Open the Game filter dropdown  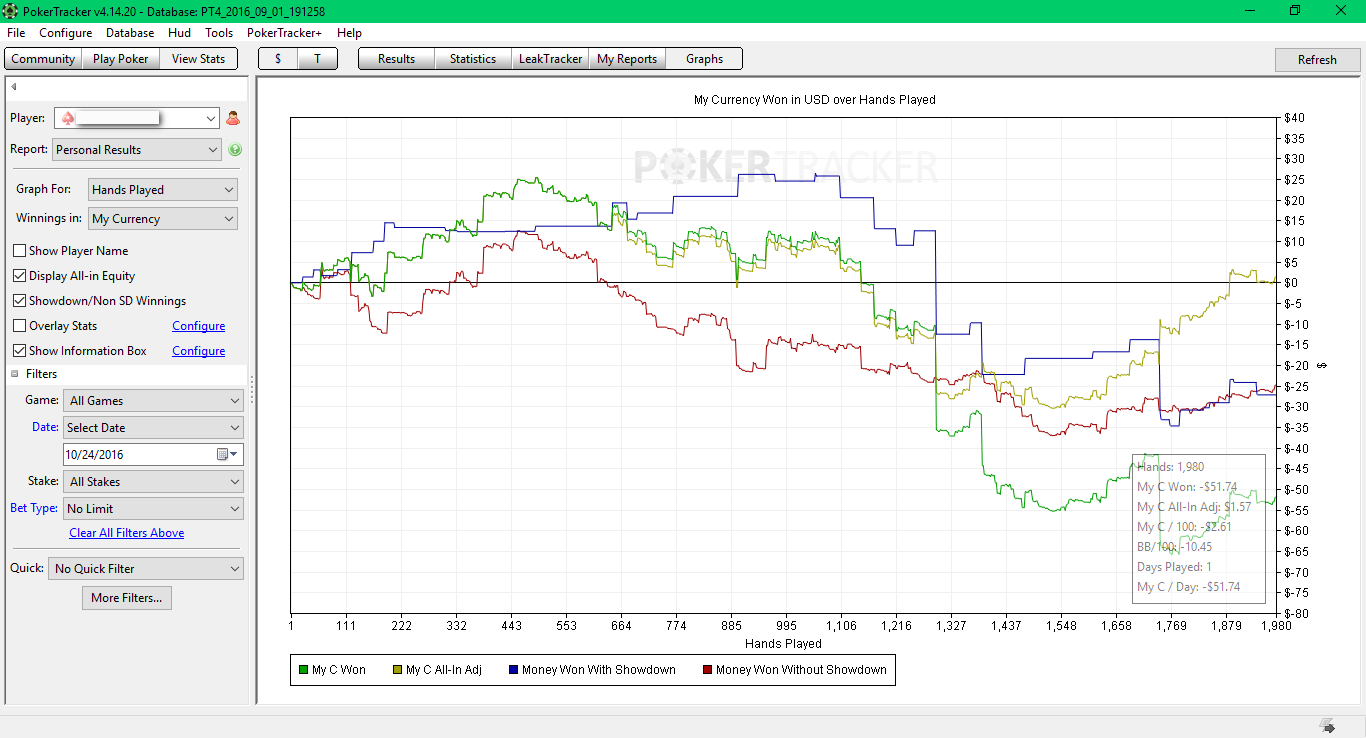point(153,401)
